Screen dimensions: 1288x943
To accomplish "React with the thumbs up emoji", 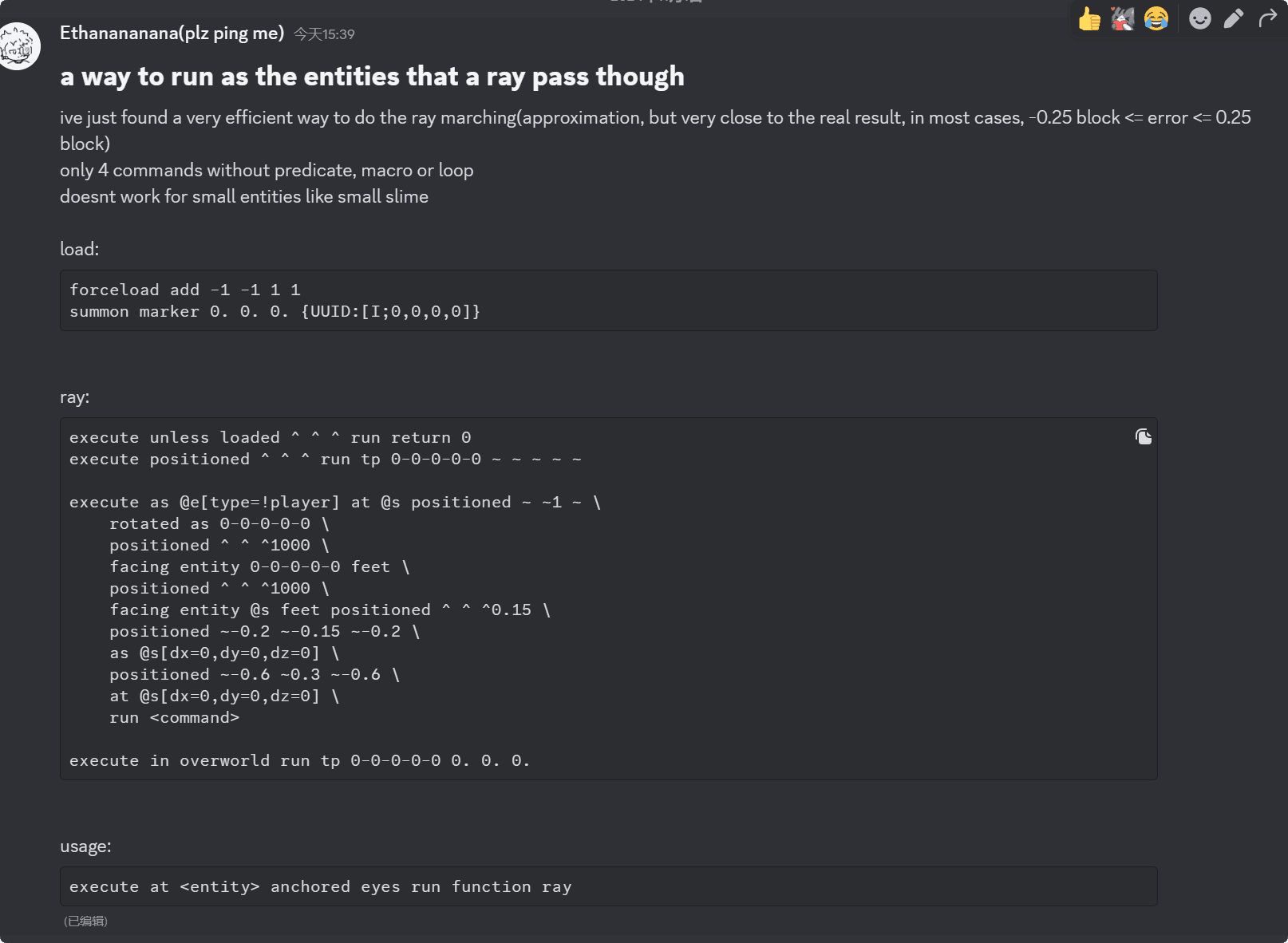I will click(x=1088, y=18).
